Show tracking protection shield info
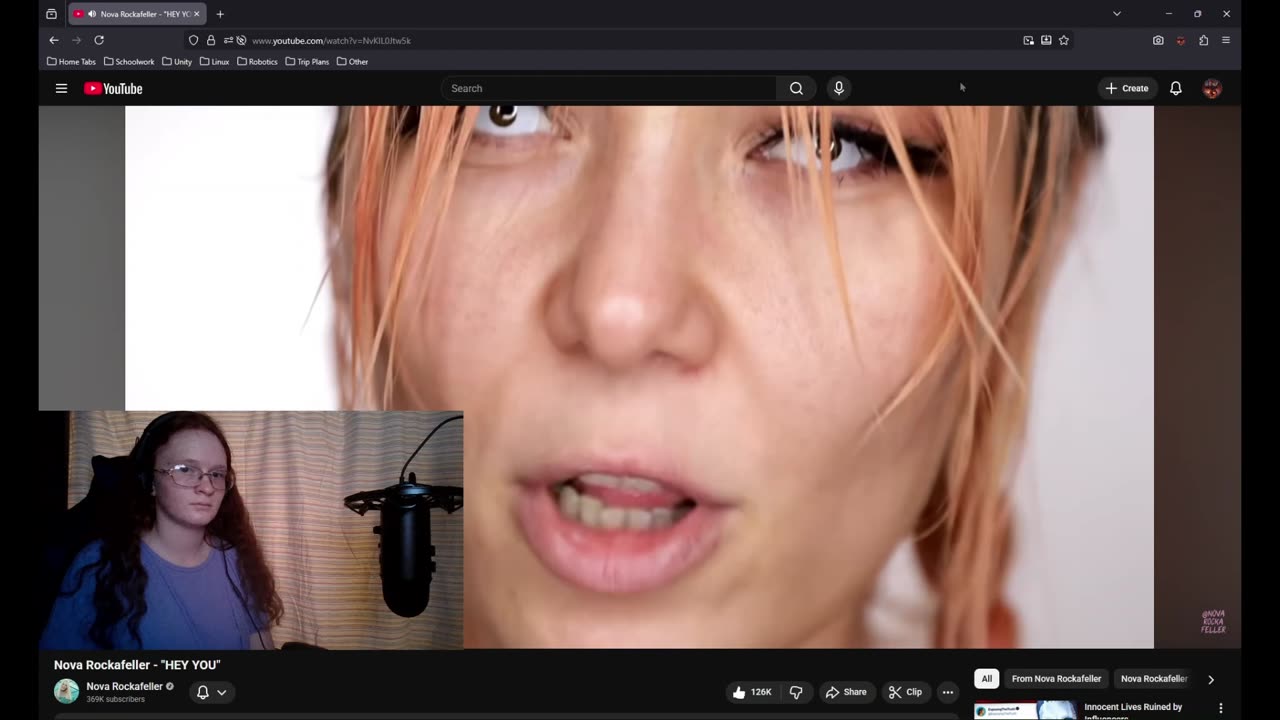The height and width of the screenshot is (720, 1280). pyautogui.click(x=194, y=40)
